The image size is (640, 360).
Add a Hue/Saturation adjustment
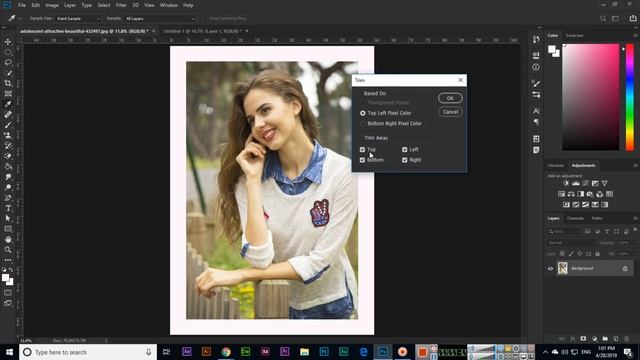click(562, 194)
